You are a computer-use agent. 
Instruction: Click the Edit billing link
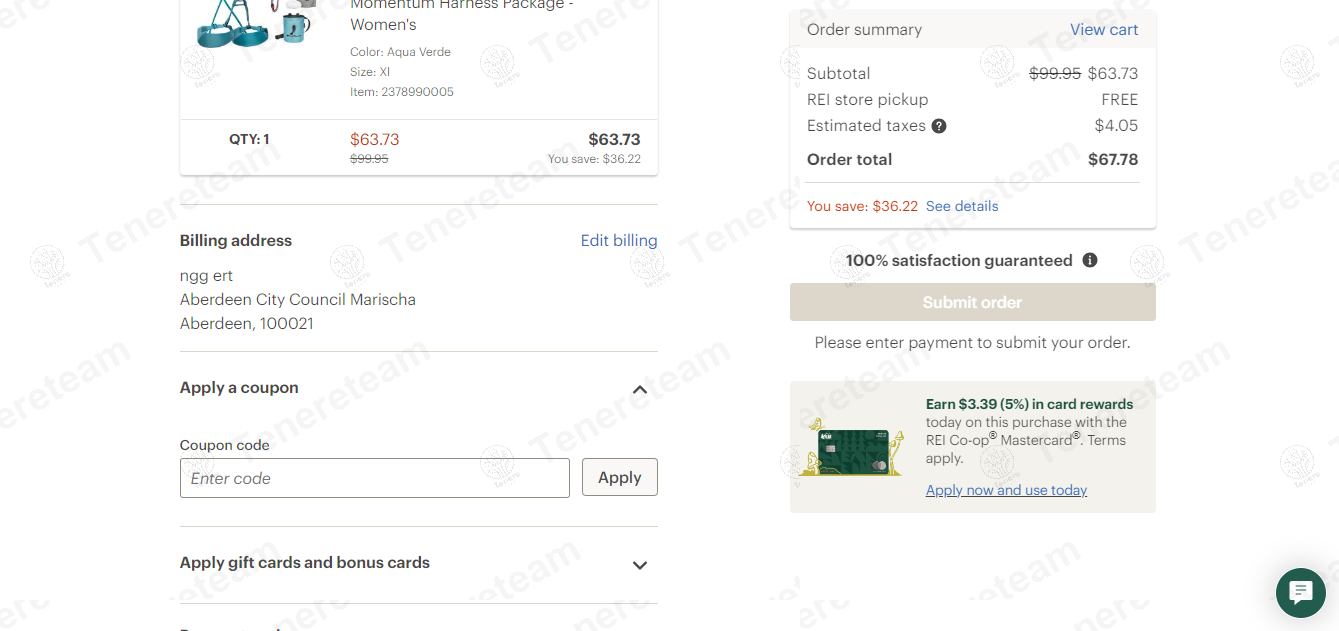619,241
